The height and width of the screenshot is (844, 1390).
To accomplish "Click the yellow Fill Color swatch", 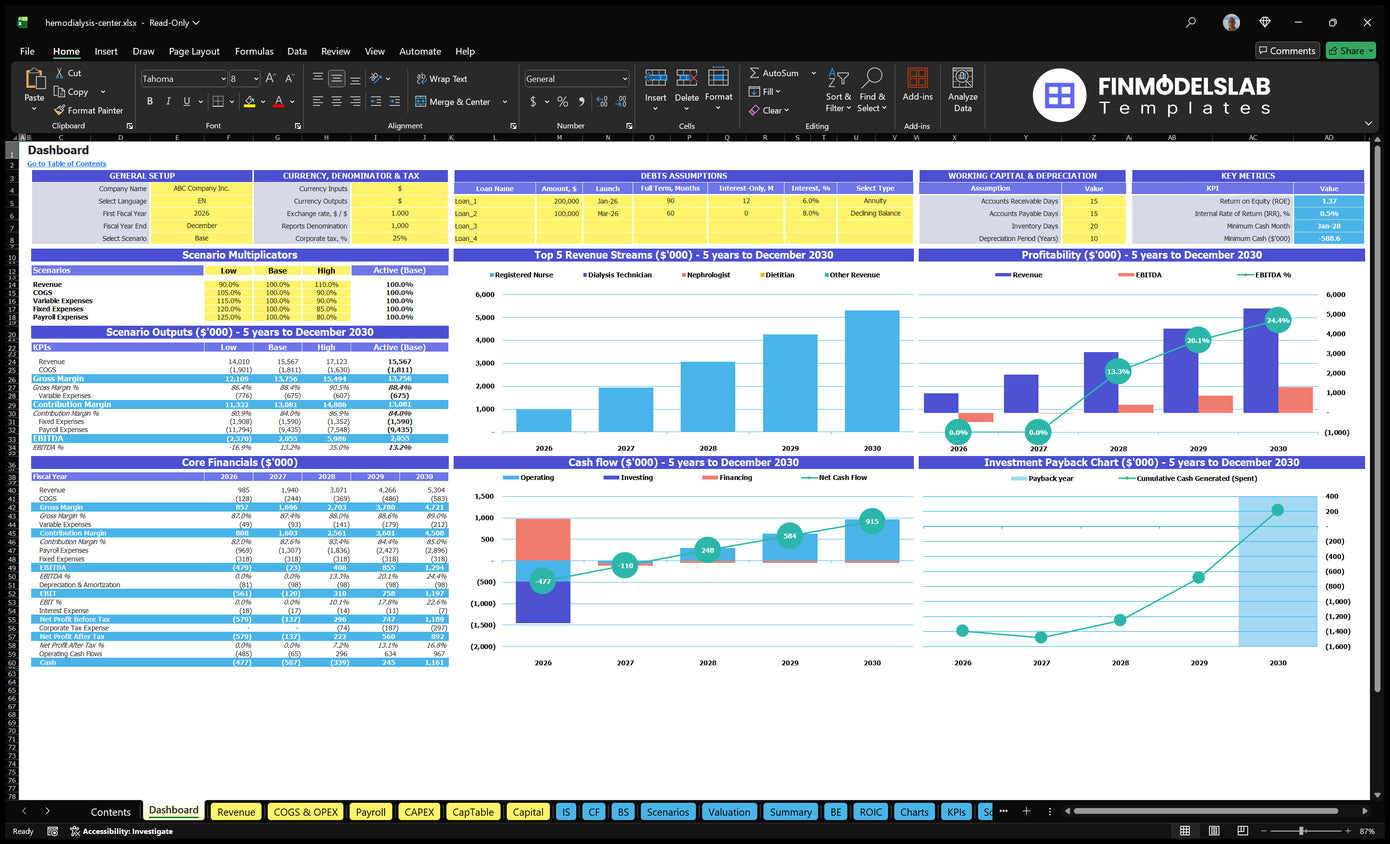I will pos(250,101).
